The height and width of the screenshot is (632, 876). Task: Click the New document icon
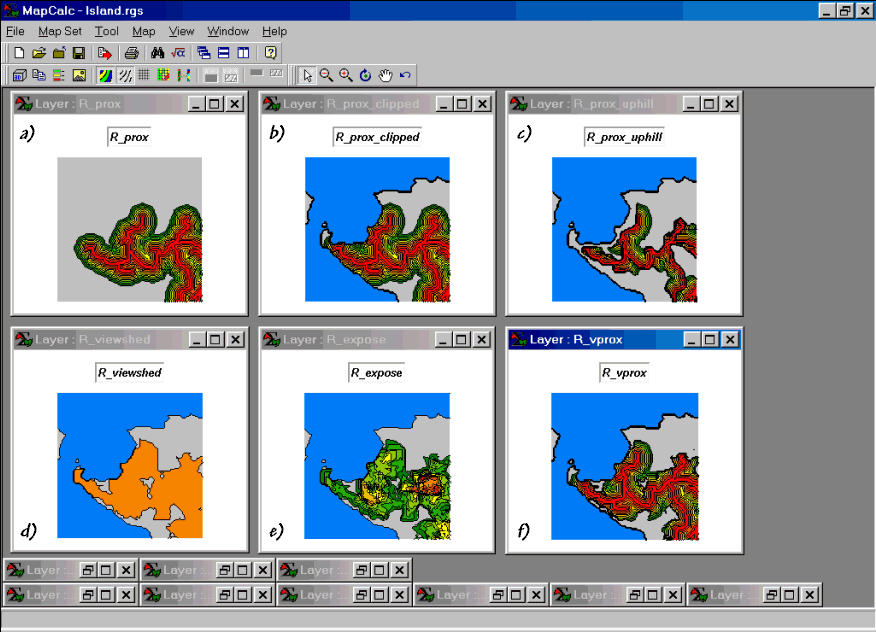pyautogui.click(x=19, y=52)
